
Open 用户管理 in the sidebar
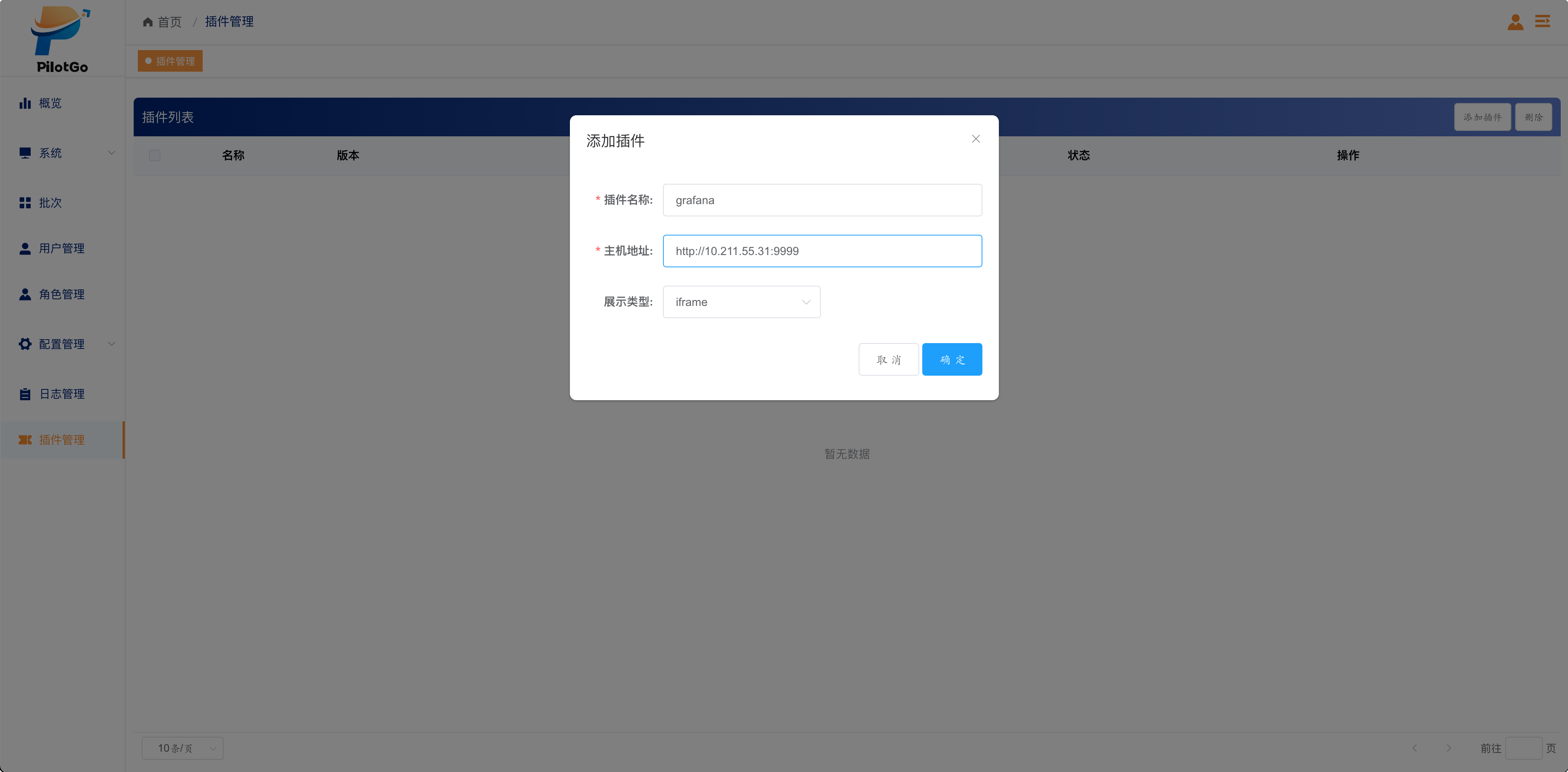click(62, 249)
